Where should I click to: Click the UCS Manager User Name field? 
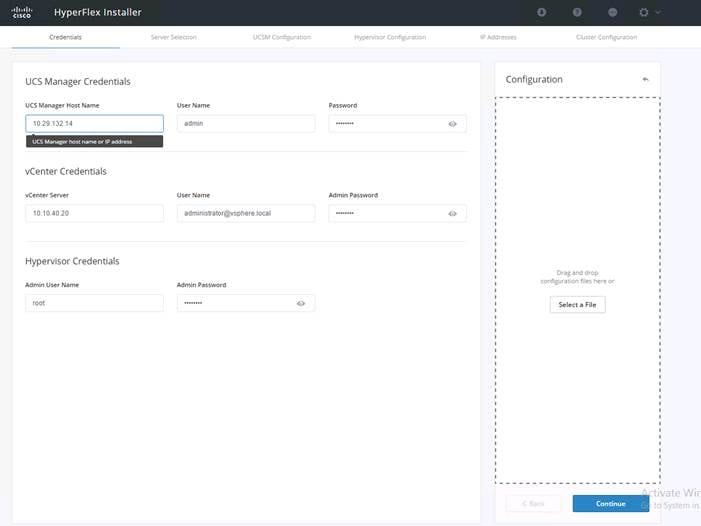click(x=246, y=123)
